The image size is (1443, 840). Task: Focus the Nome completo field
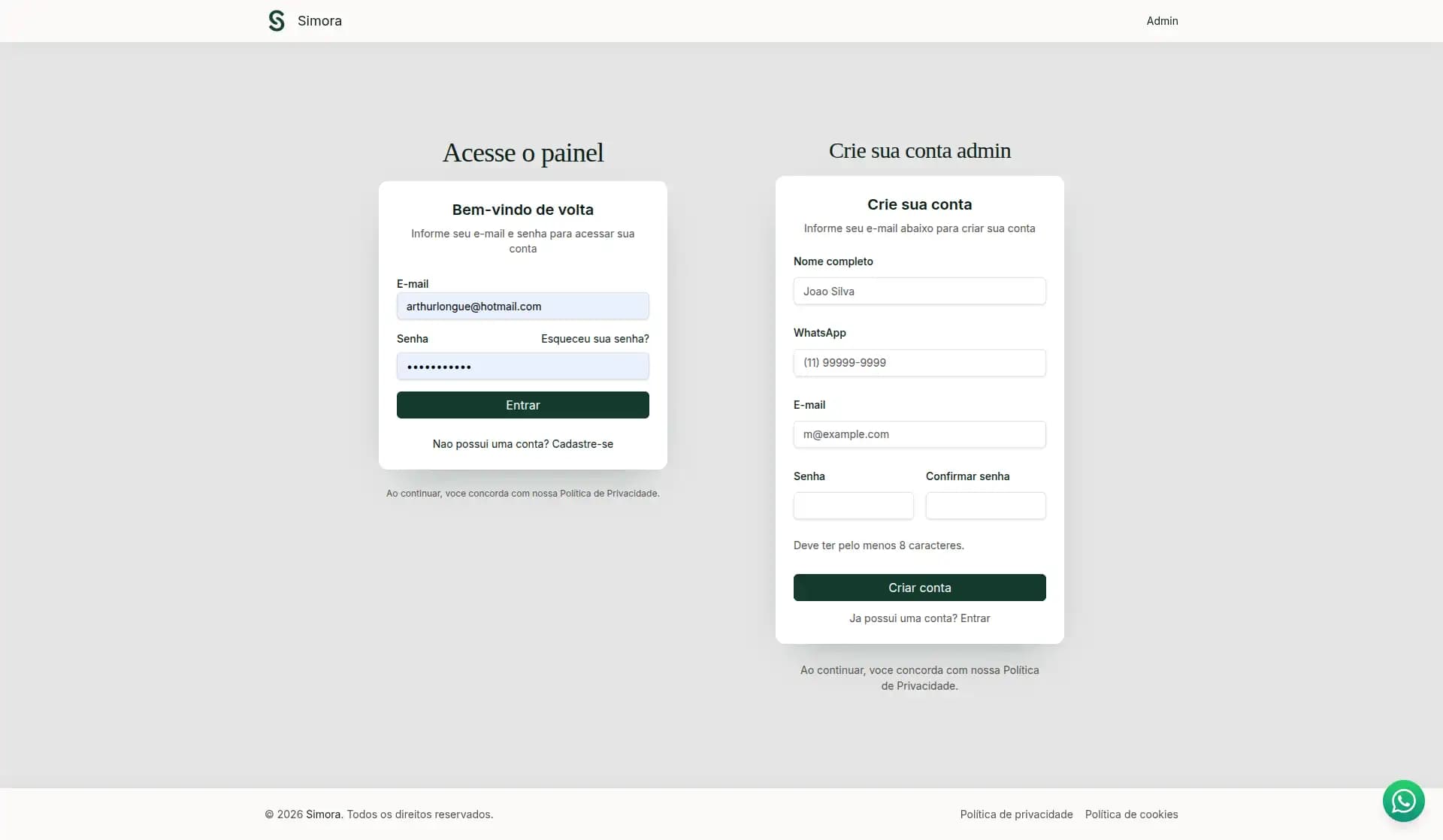(919, 292)
